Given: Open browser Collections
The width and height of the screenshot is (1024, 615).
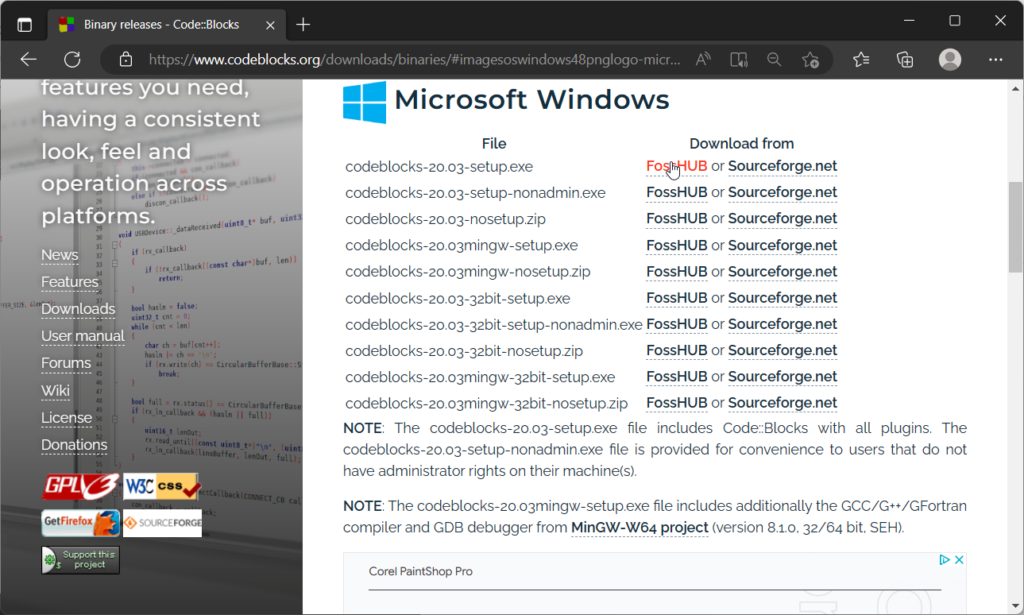Looking at the screenshot, I should (x=905, y=59).
